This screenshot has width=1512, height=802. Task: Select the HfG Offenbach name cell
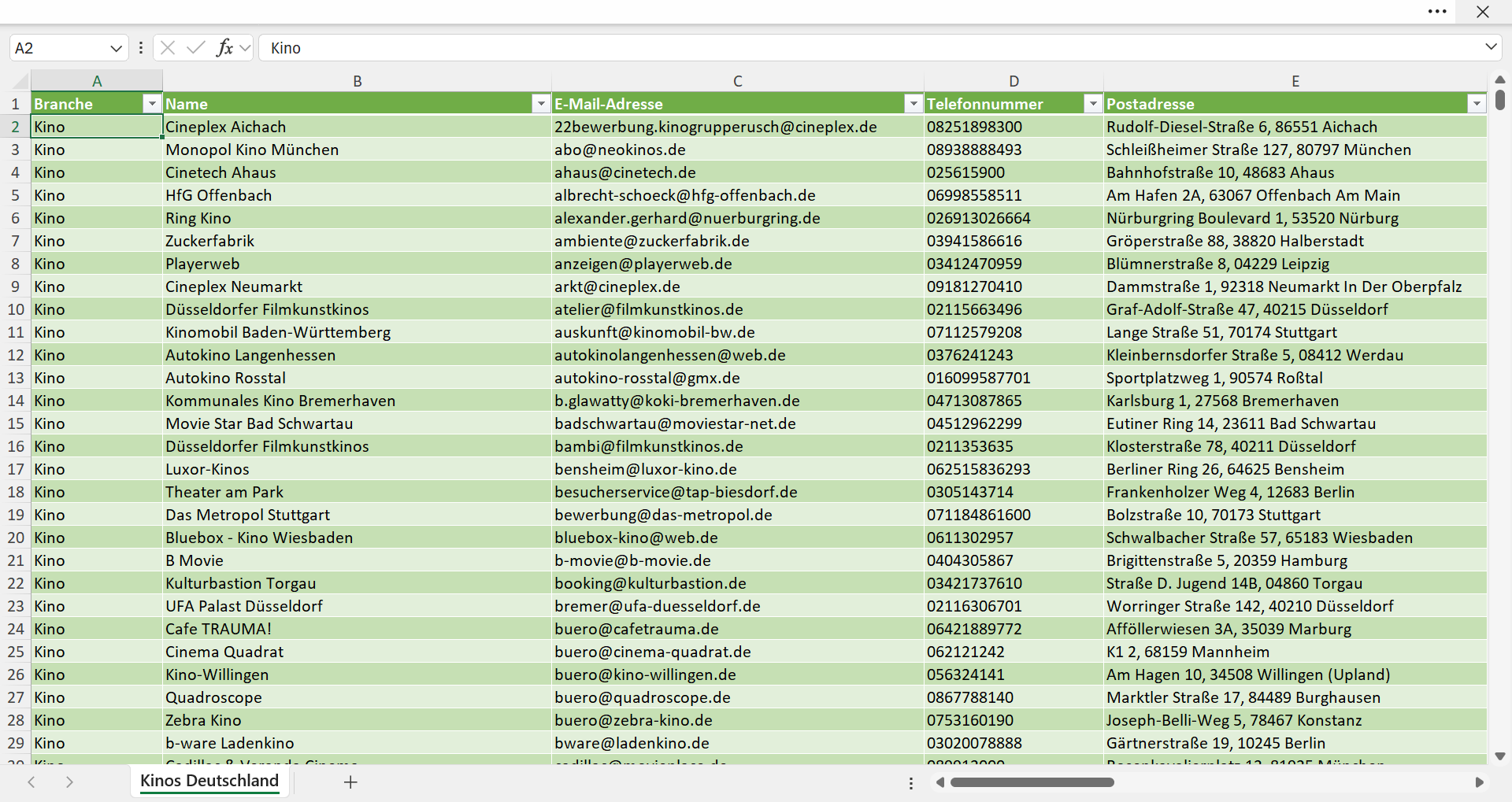point(358,195)
